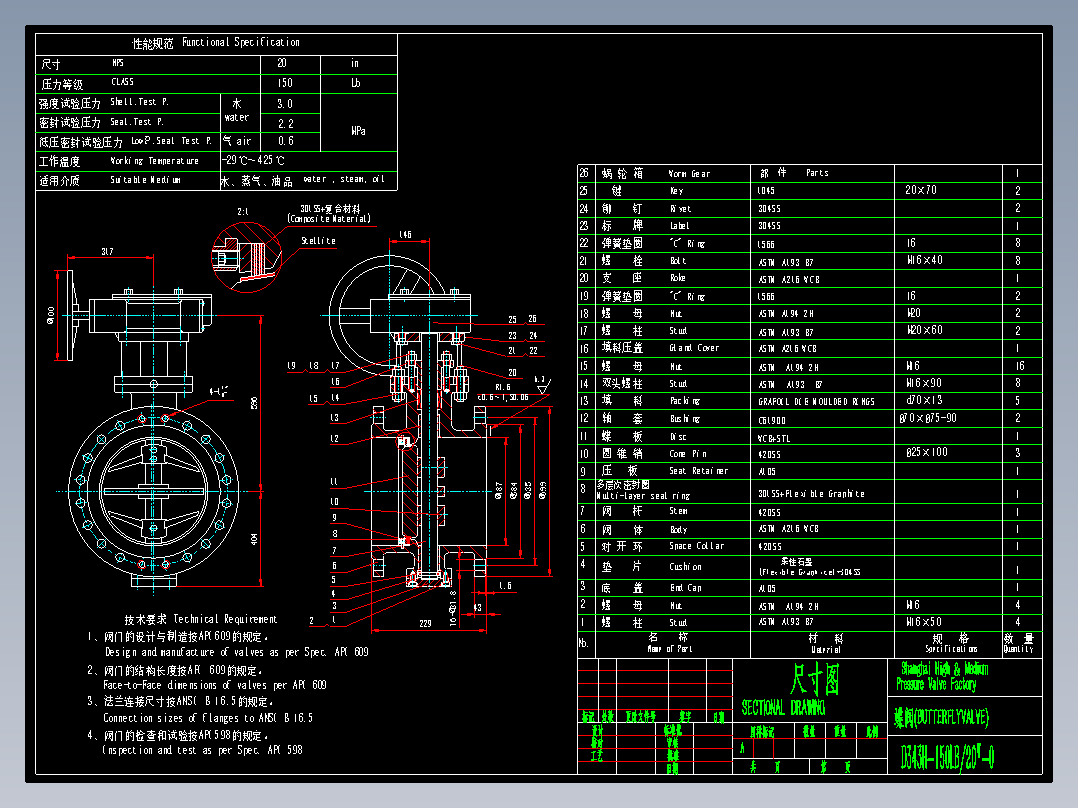Select the Gland Cover parts row
The image size is (1078, 808).
[693, 349]
